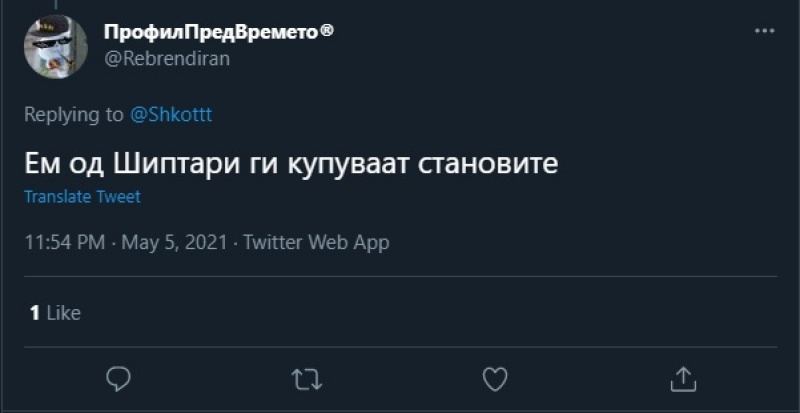Click the 11:54 PM timestamp
800x413 pixels.
click(x=65, y=242)
